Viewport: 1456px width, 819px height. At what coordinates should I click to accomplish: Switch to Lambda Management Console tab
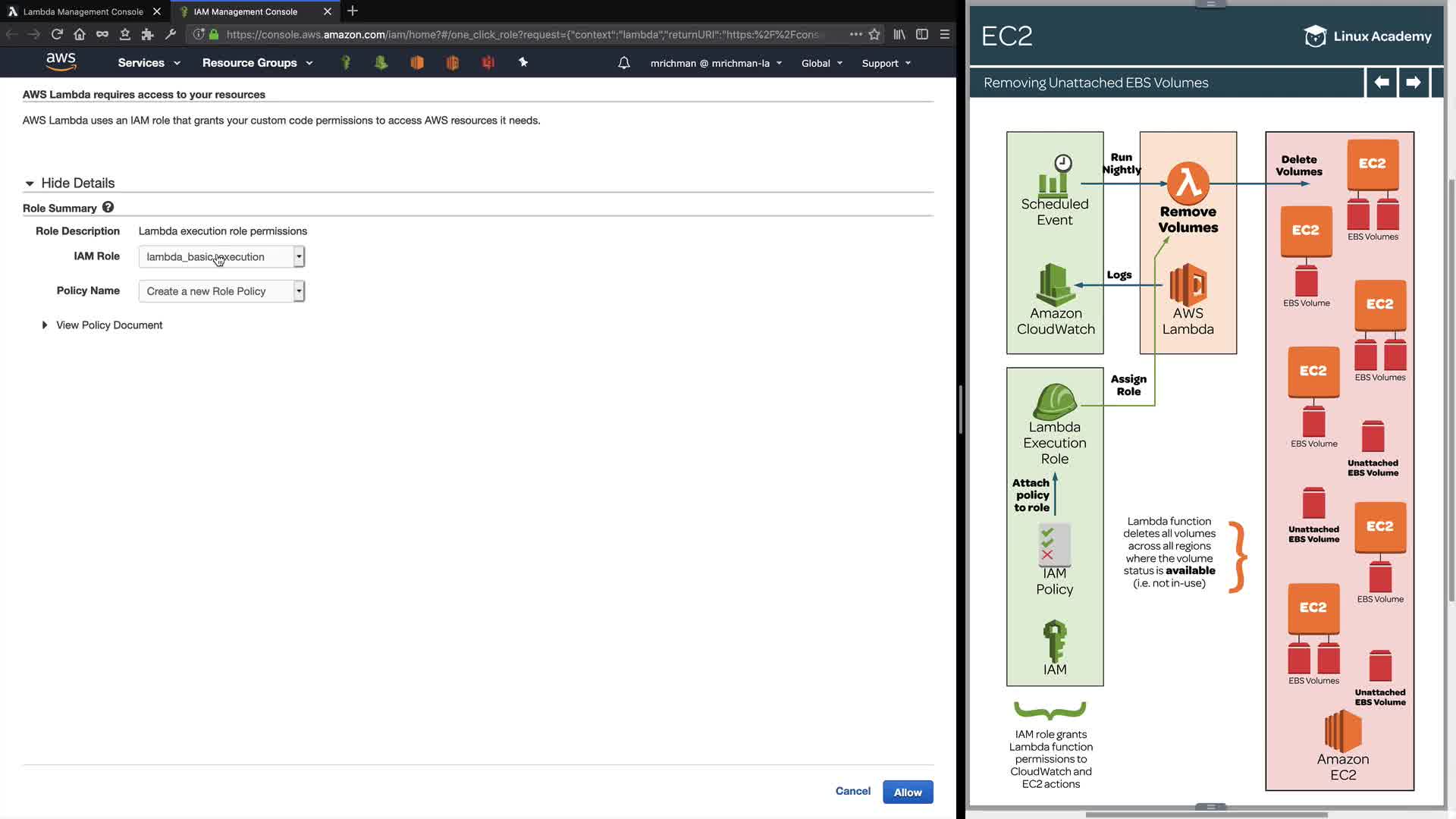82,11
